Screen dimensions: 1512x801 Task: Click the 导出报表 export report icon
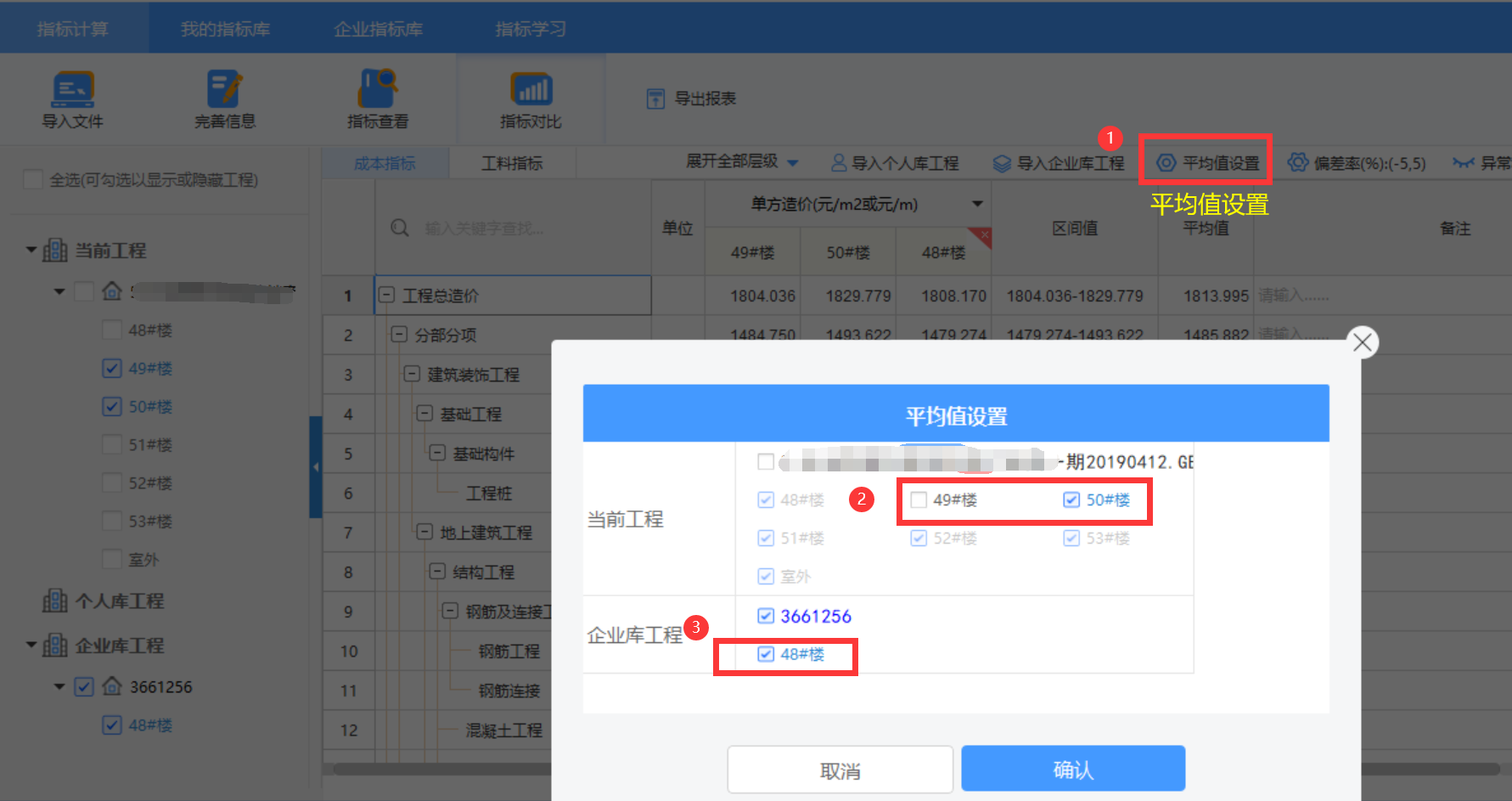(x=655, y=99)
